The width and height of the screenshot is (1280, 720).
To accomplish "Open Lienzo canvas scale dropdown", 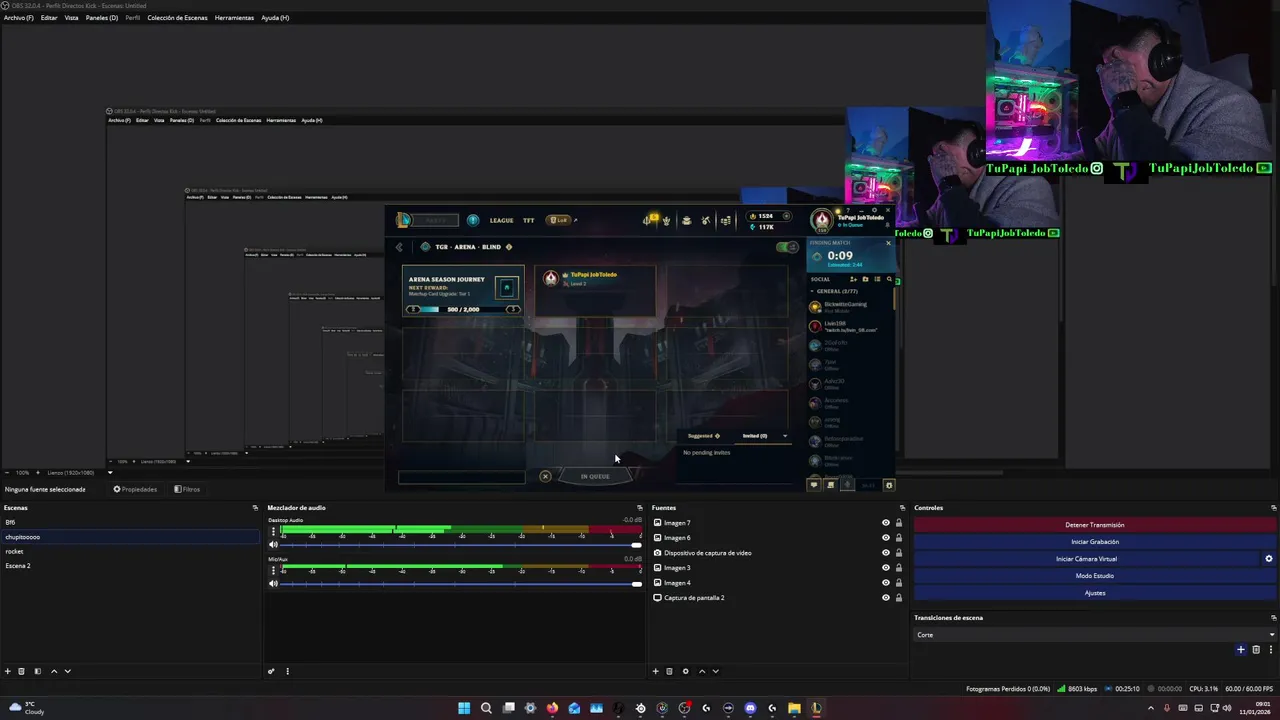I will (x=78, y=473).
